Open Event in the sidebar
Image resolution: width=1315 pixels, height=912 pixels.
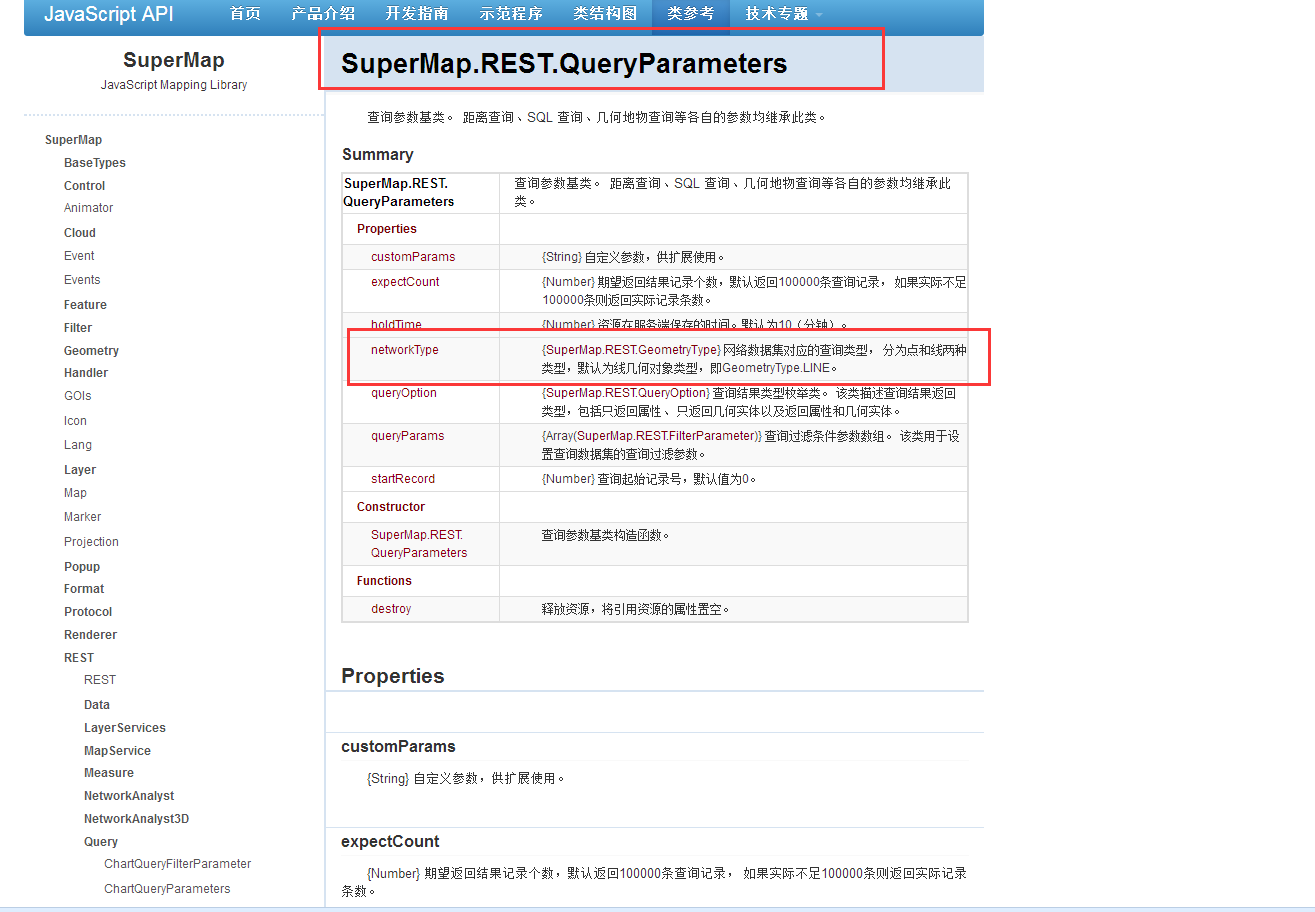(x=79, y=256)
